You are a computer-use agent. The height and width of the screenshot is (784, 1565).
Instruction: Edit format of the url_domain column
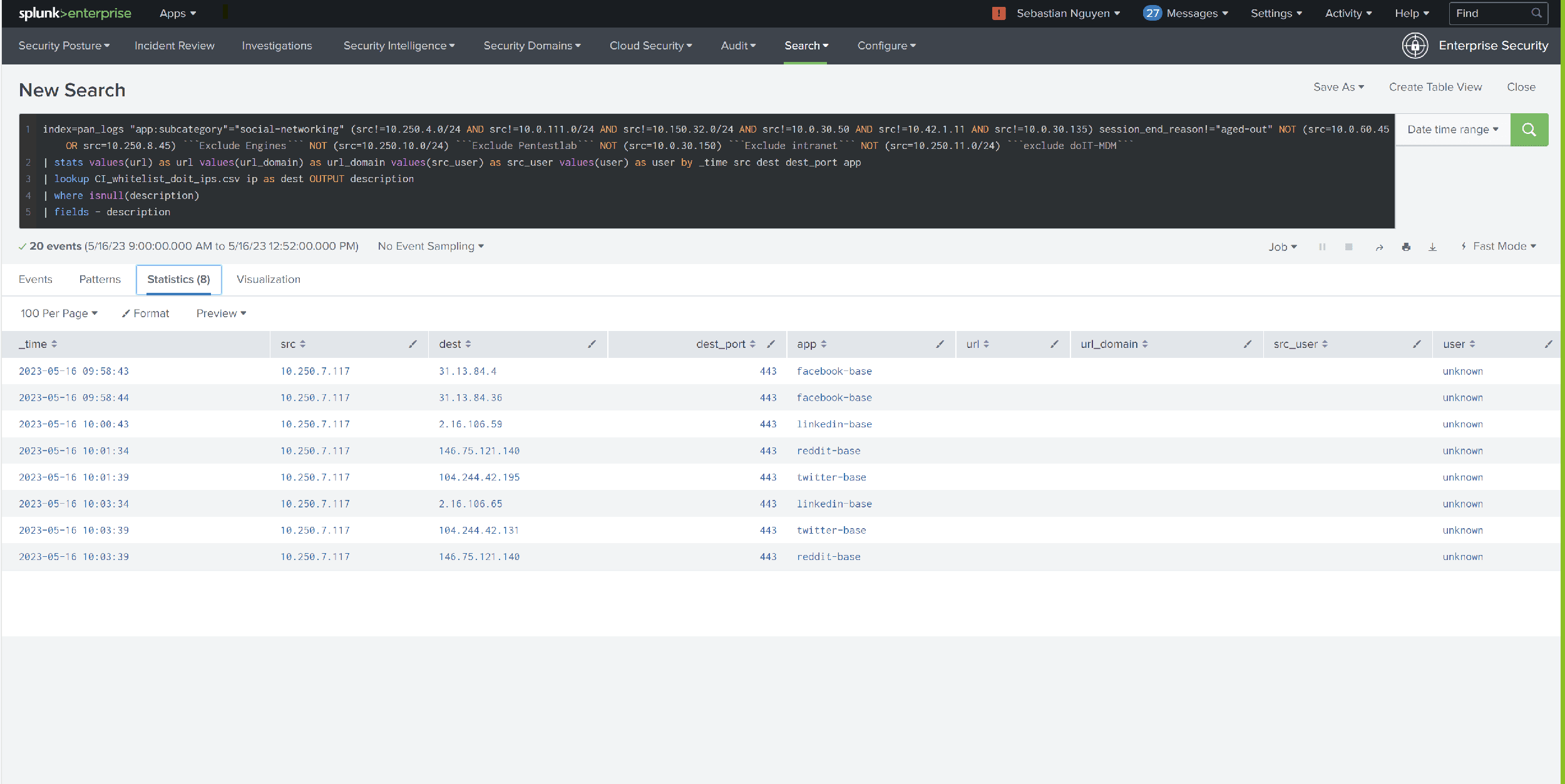coord(1247,344)
